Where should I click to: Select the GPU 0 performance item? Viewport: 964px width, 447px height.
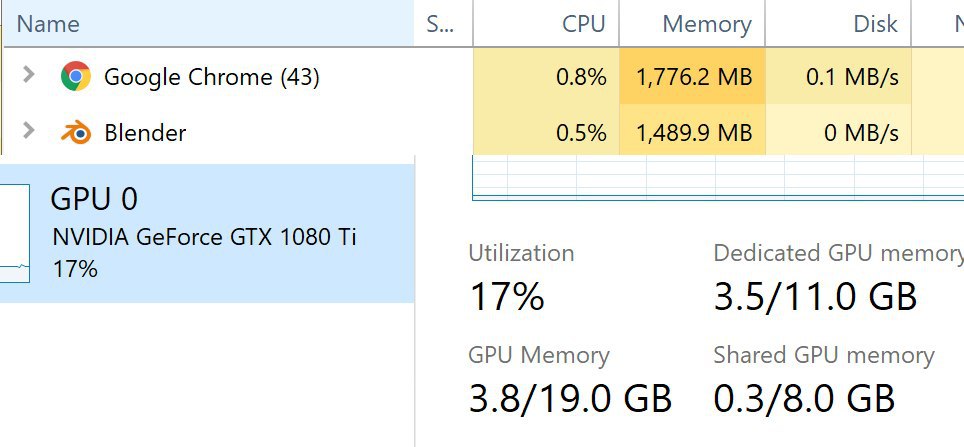tap(207, 233)
